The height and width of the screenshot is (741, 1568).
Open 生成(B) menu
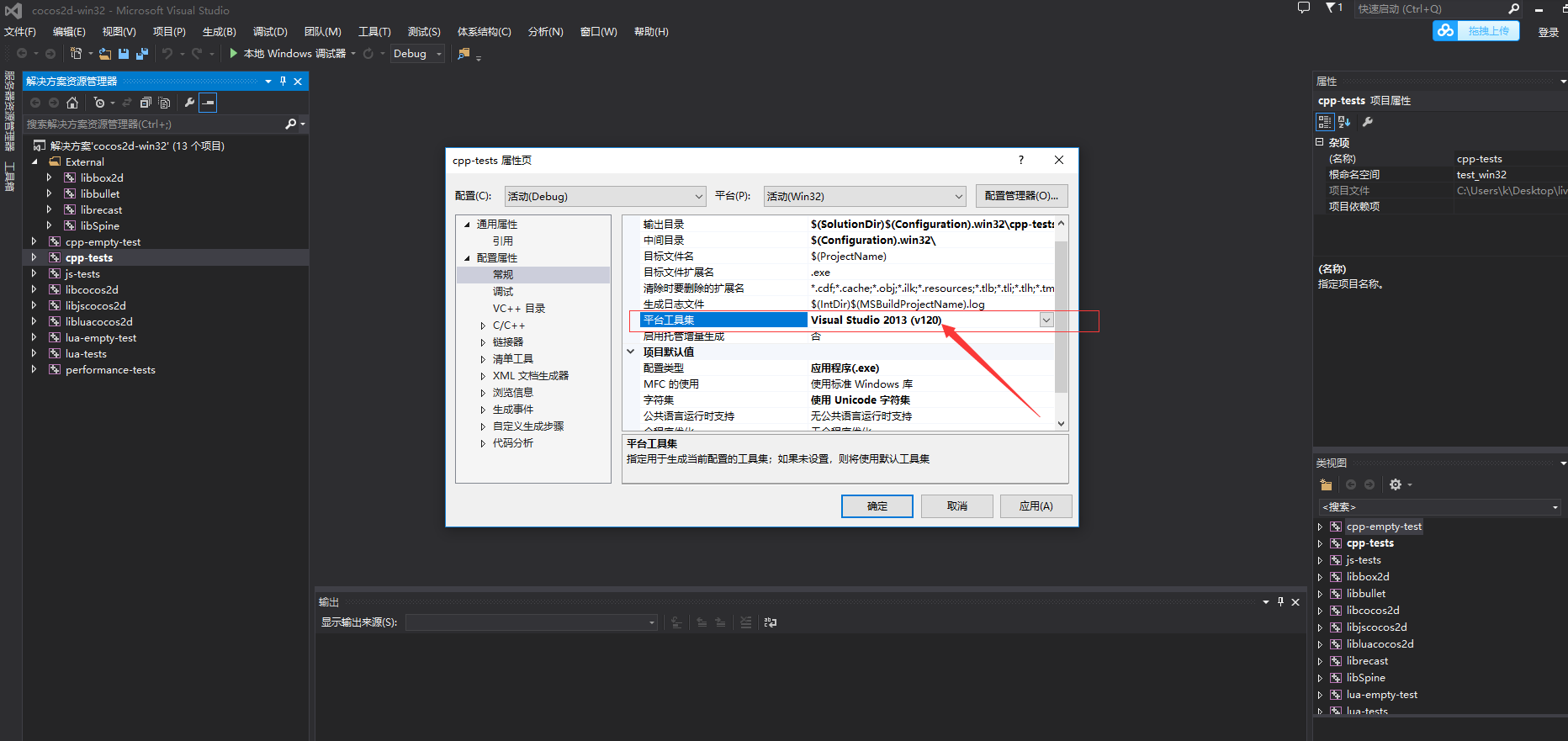(219, 32)
